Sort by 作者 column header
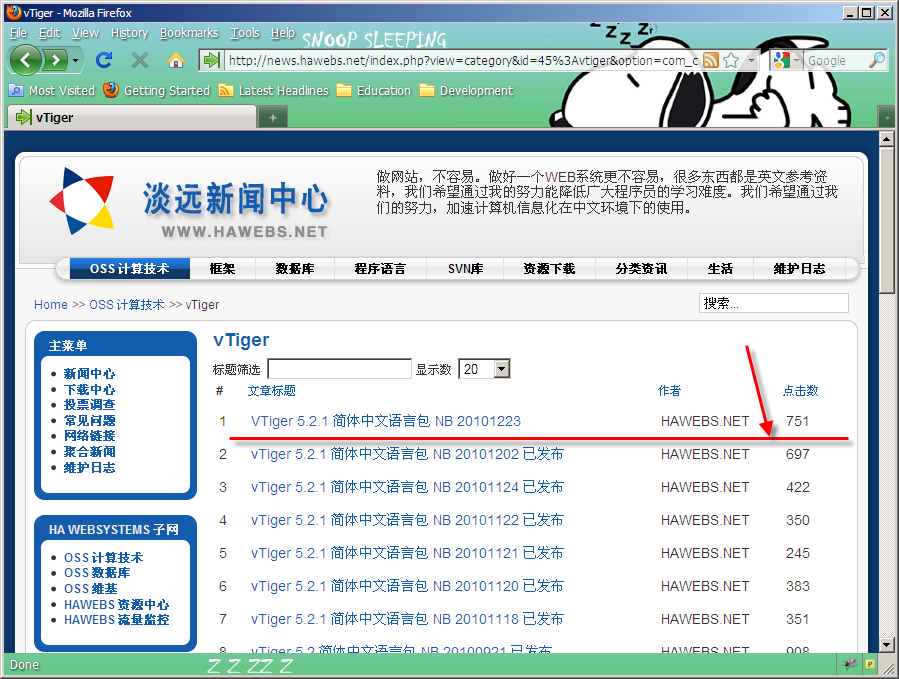 tap(669, 391)
